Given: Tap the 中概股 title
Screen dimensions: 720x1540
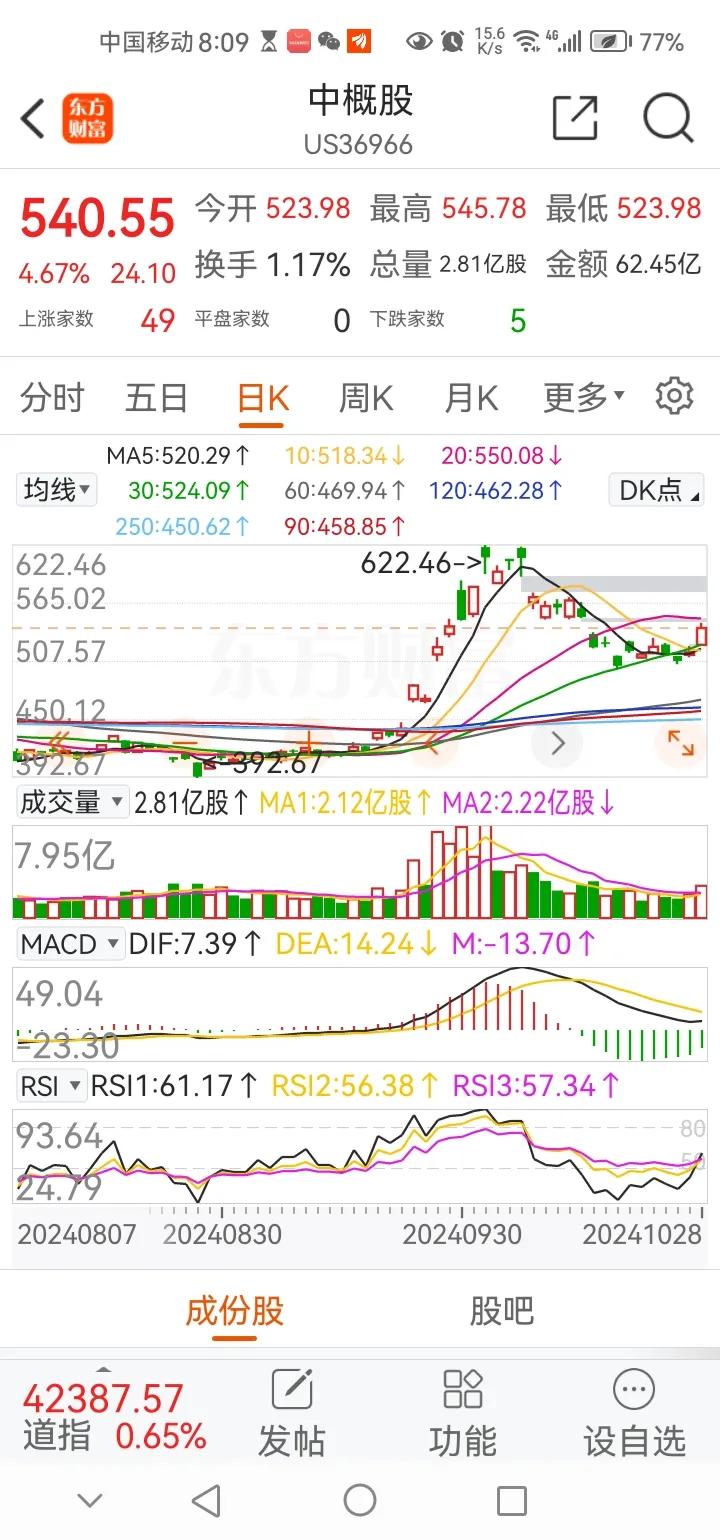Looking at the screenshot, I should (x=360, y=100).
